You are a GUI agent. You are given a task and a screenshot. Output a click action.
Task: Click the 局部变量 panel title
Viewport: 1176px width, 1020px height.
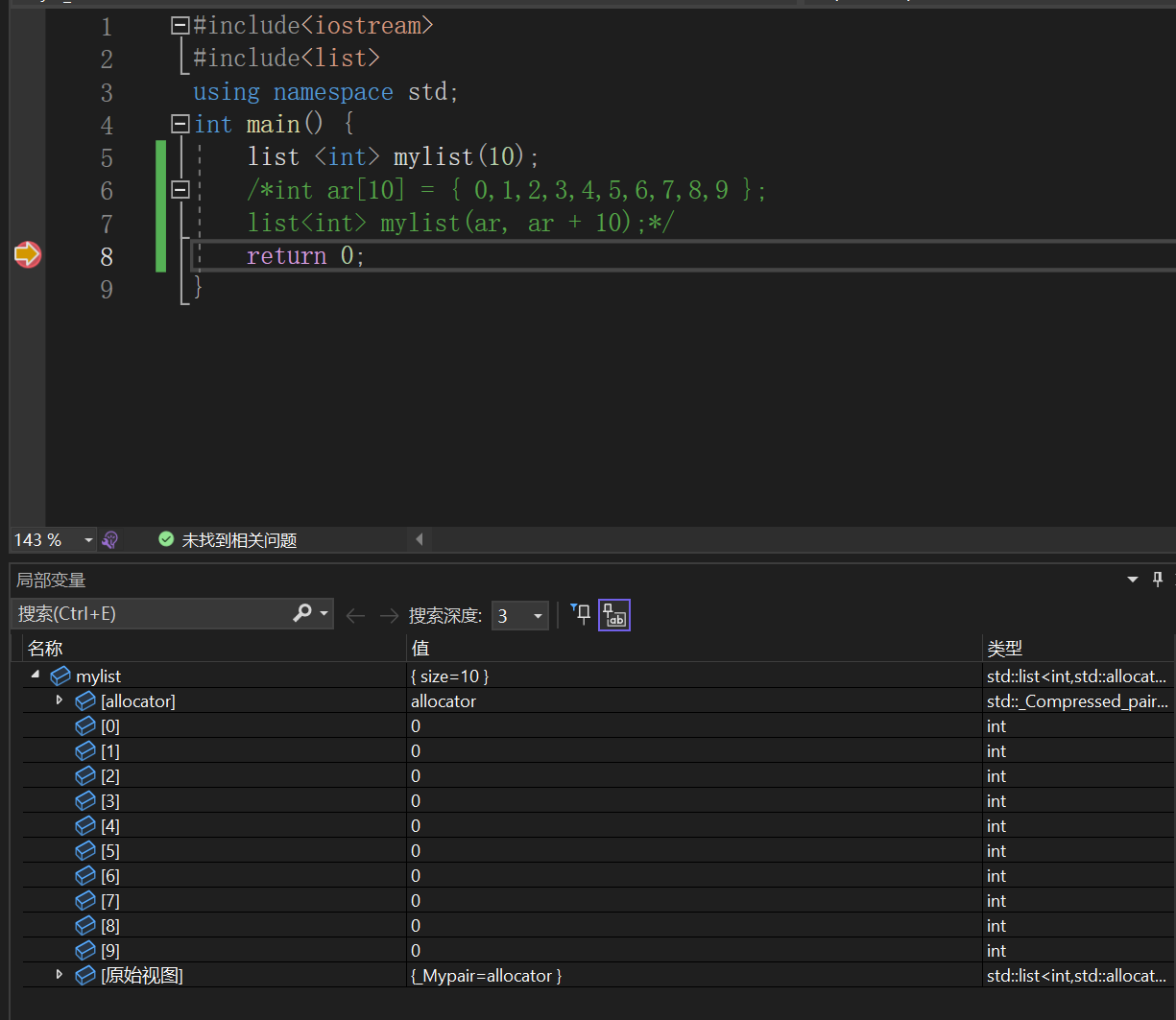click(x=51, y=580)
